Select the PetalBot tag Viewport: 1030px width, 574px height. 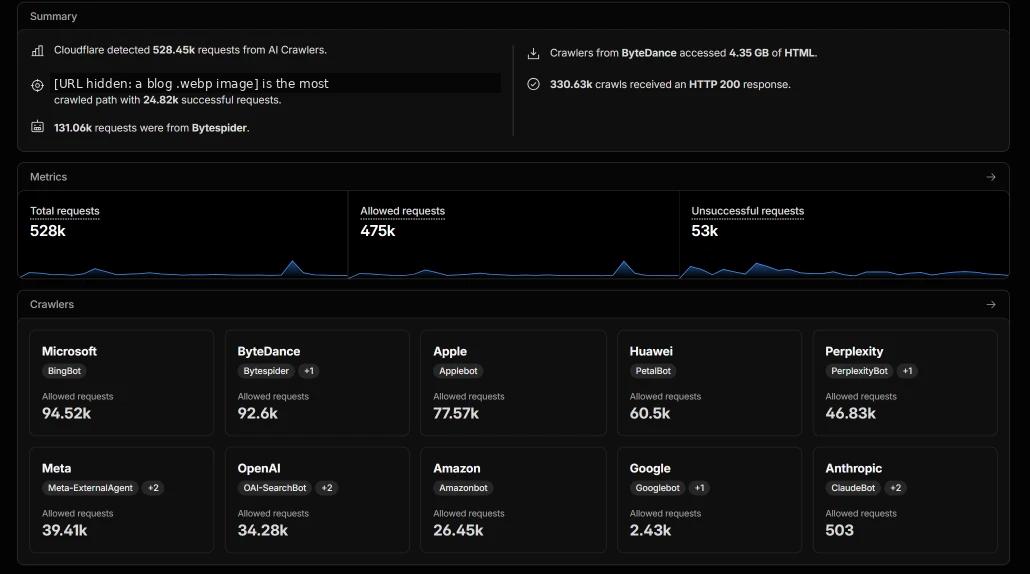[x=653, y=371]
